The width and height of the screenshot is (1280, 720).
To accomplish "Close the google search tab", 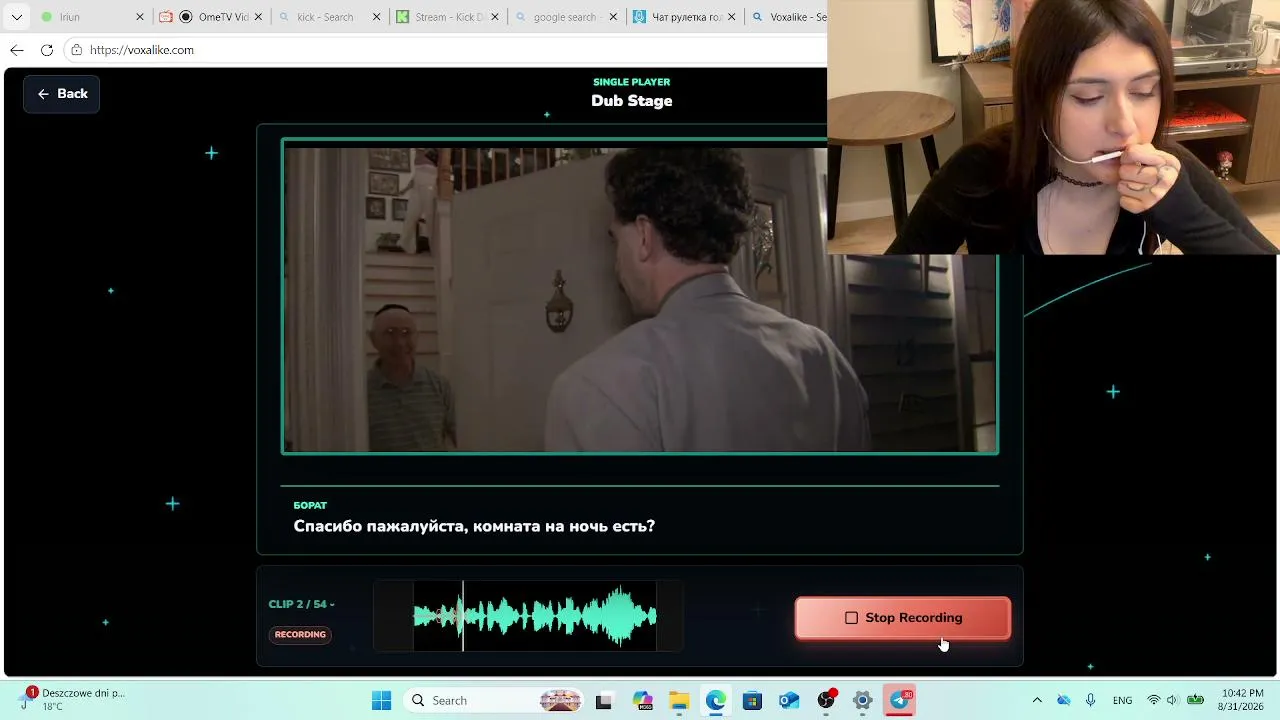I will pos(613,17).
